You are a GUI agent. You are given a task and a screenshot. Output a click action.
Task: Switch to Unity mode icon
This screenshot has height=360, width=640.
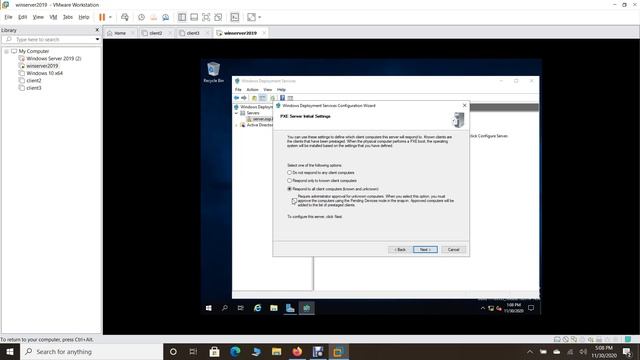point(218,17)
